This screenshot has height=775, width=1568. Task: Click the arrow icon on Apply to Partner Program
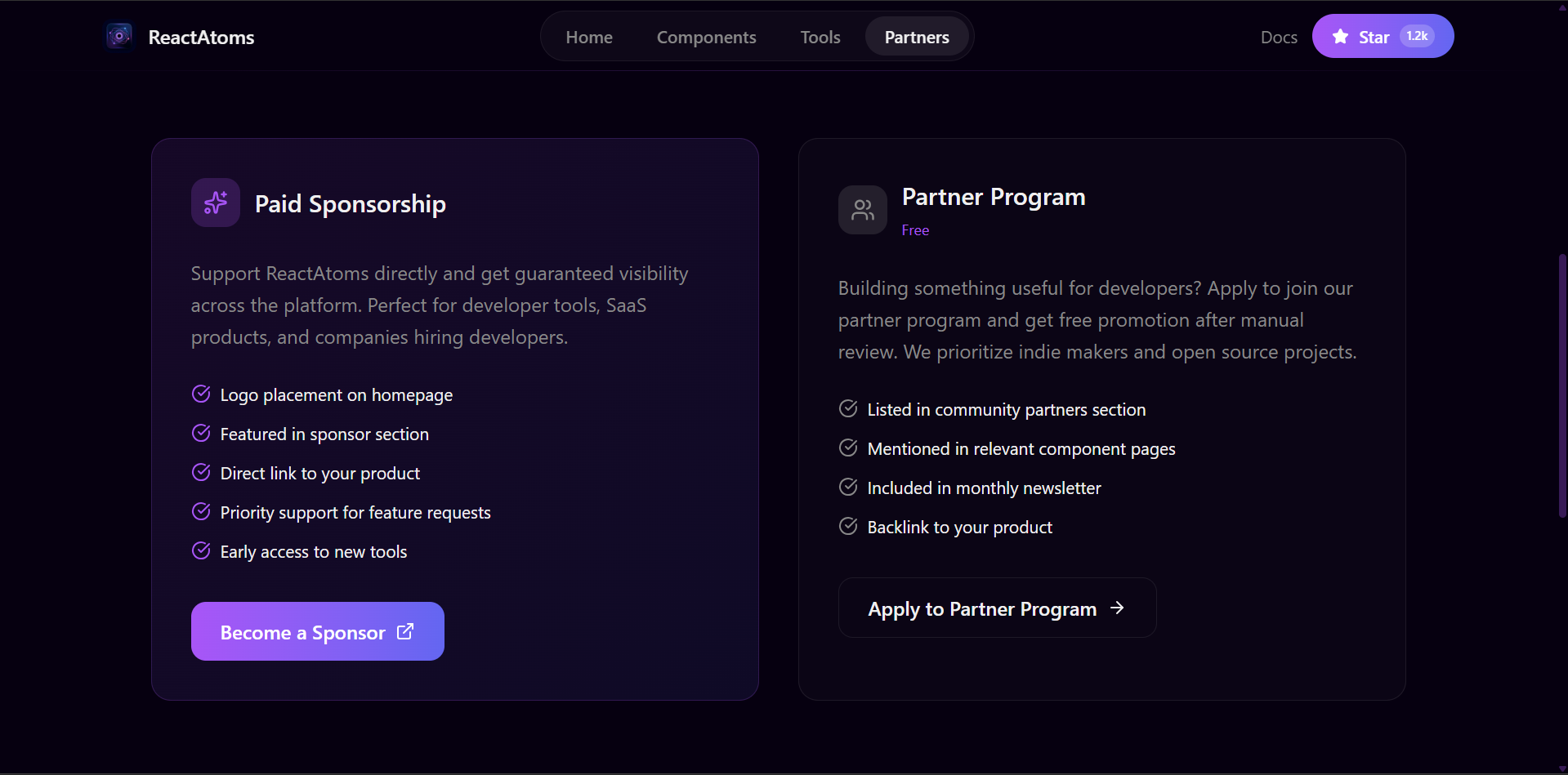point(1117,608)
